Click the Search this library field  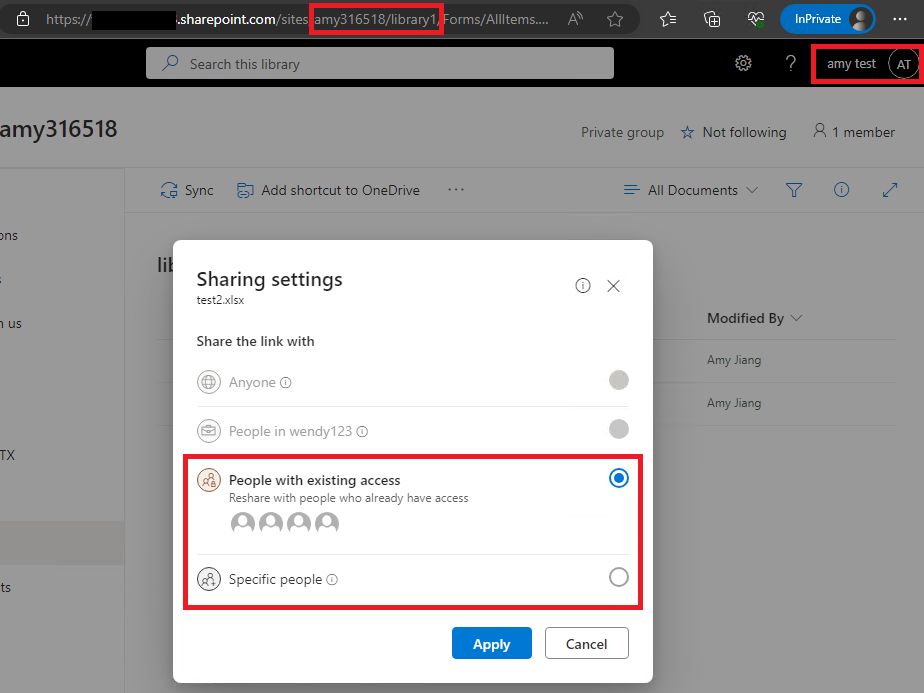pyautogui.click(x=380, y=62)
